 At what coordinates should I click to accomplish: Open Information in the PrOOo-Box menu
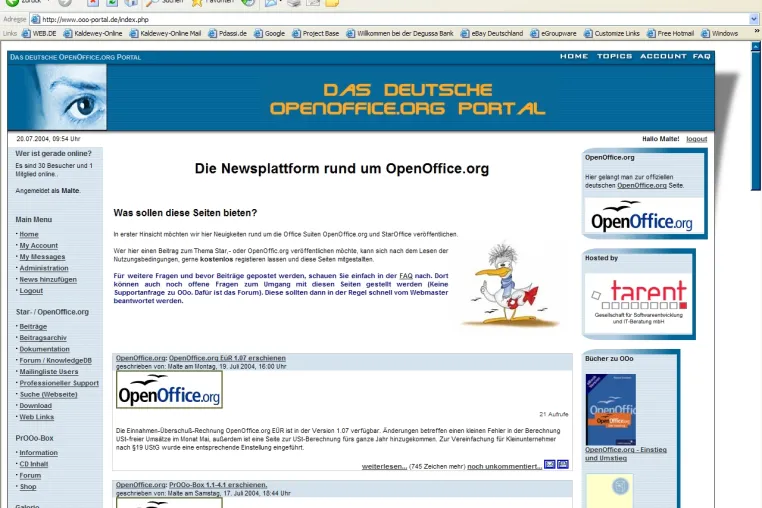click(38, 453)
